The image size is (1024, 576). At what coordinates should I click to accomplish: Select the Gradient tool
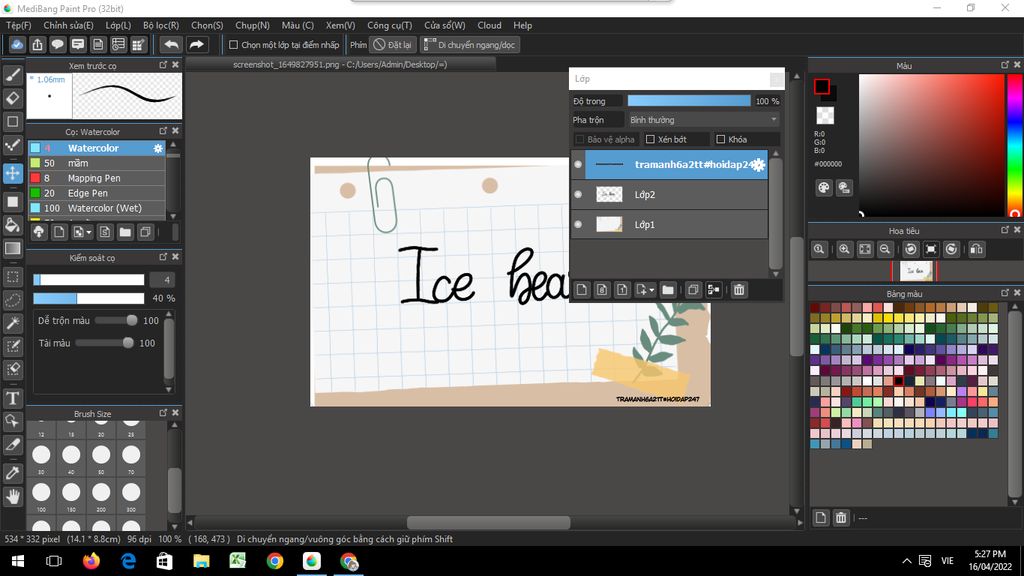coord(12,248)
